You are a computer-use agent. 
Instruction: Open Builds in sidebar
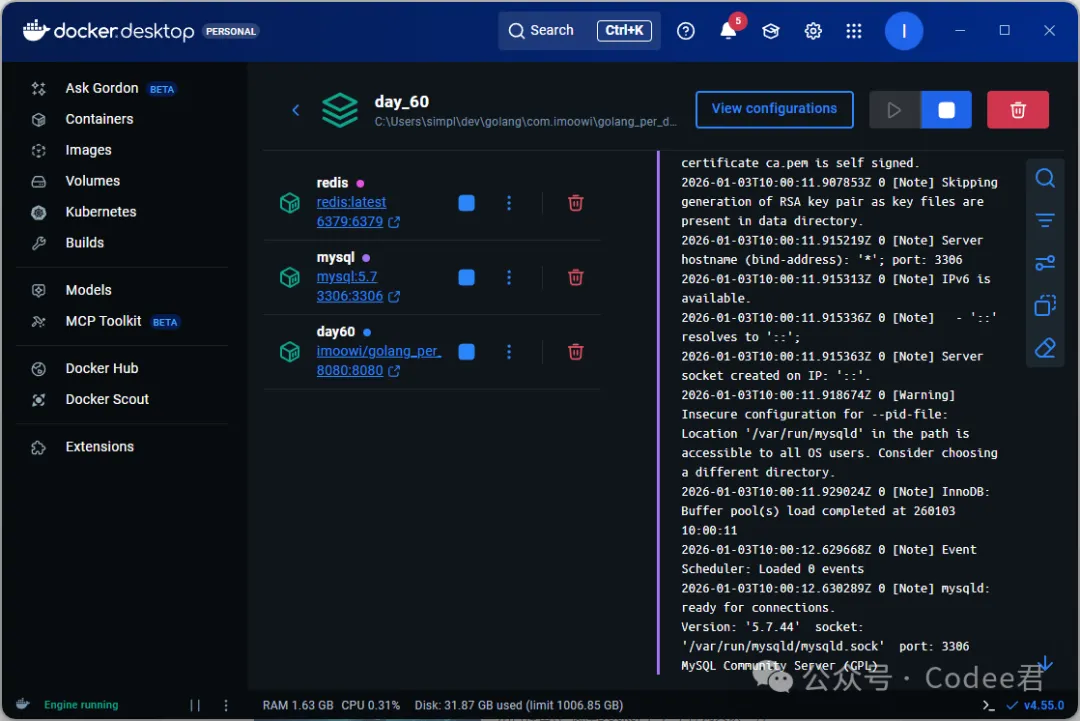(x=84, y=243)
